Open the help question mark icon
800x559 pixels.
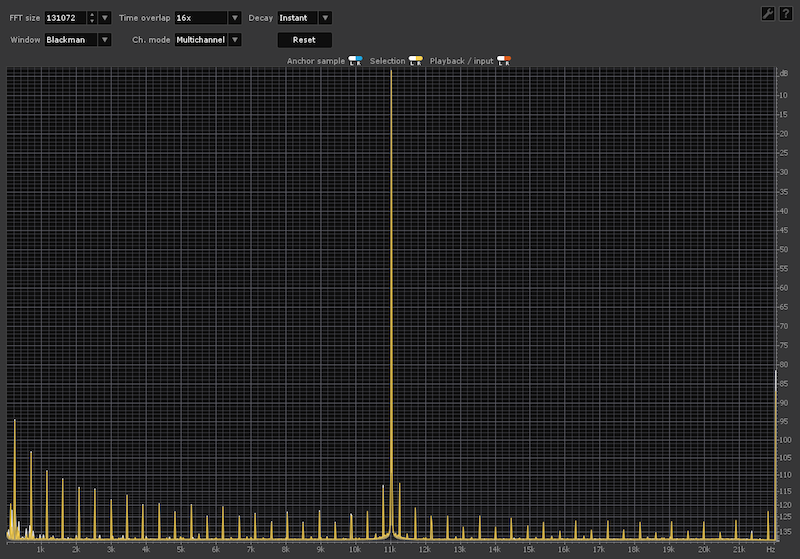pos(786,14)
